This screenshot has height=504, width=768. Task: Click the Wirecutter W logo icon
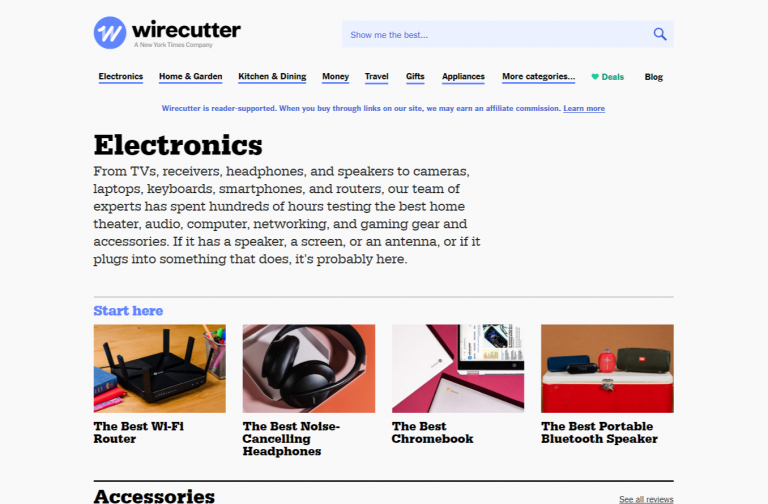pos(110,33)
